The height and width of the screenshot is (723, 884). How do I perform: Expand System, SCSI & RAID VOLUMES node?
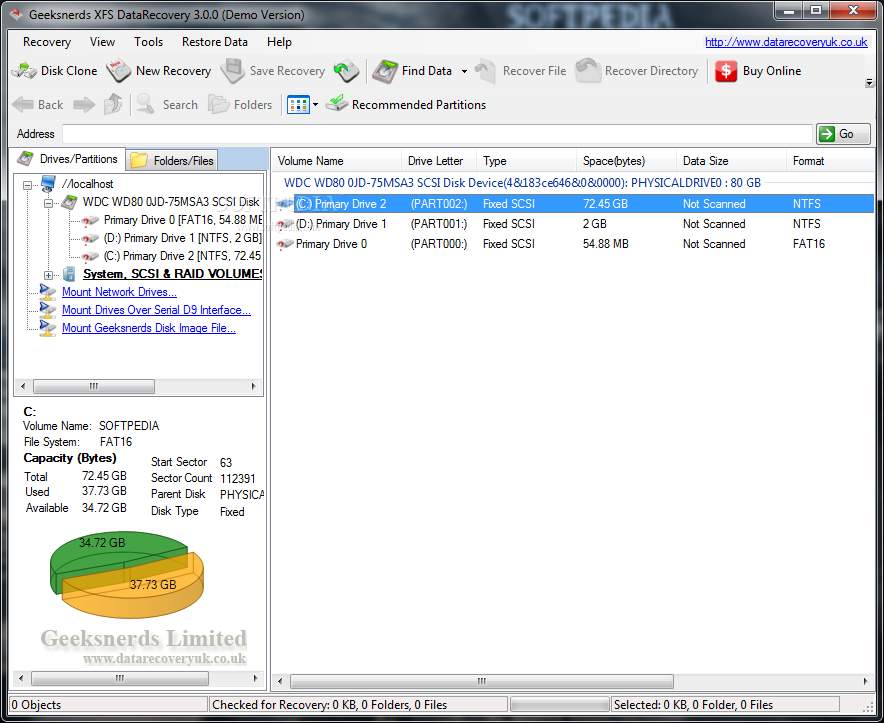pyautogui.click(x=48, y=275)
